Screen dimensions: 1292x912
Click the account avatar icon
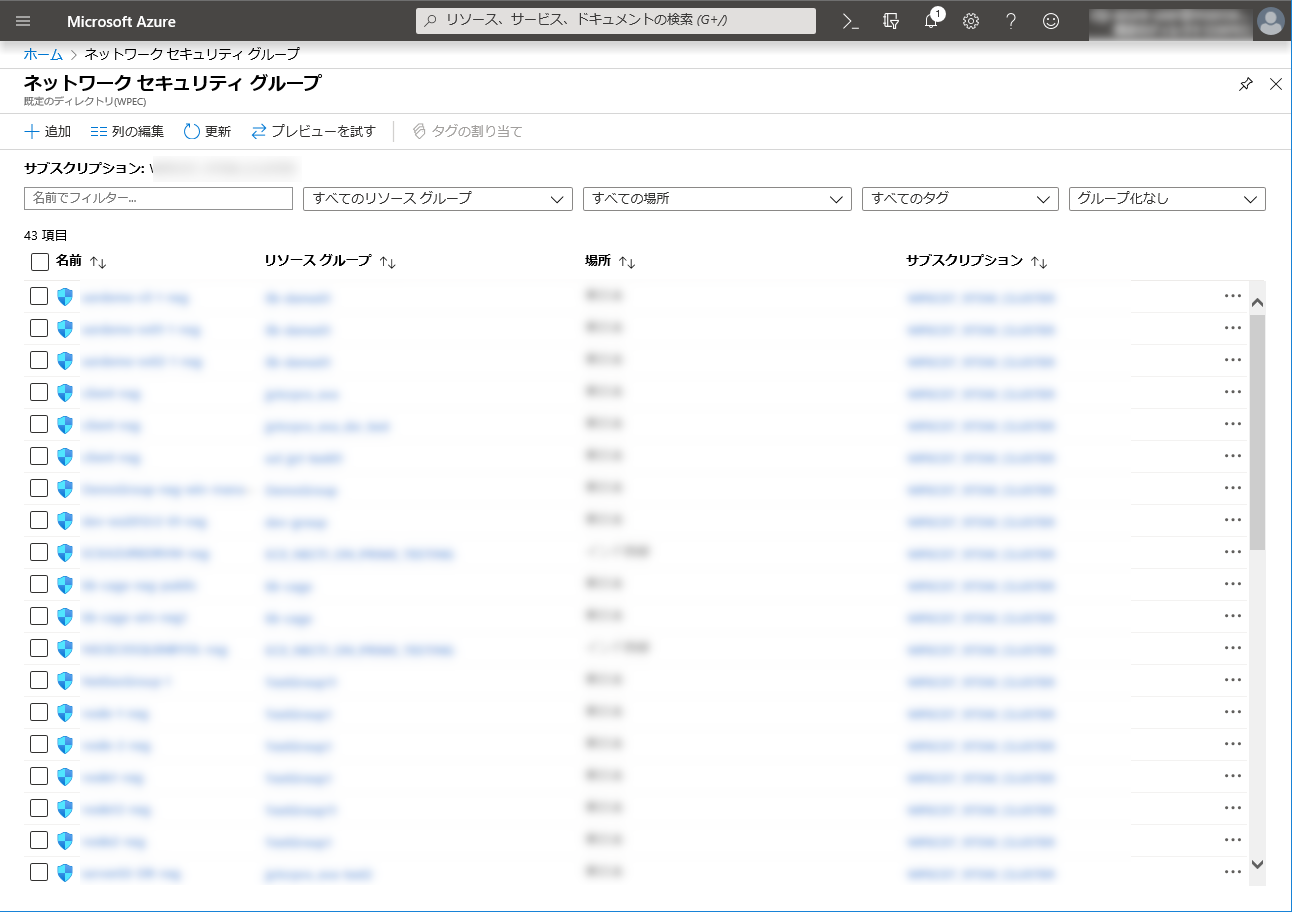[1270, 21]
